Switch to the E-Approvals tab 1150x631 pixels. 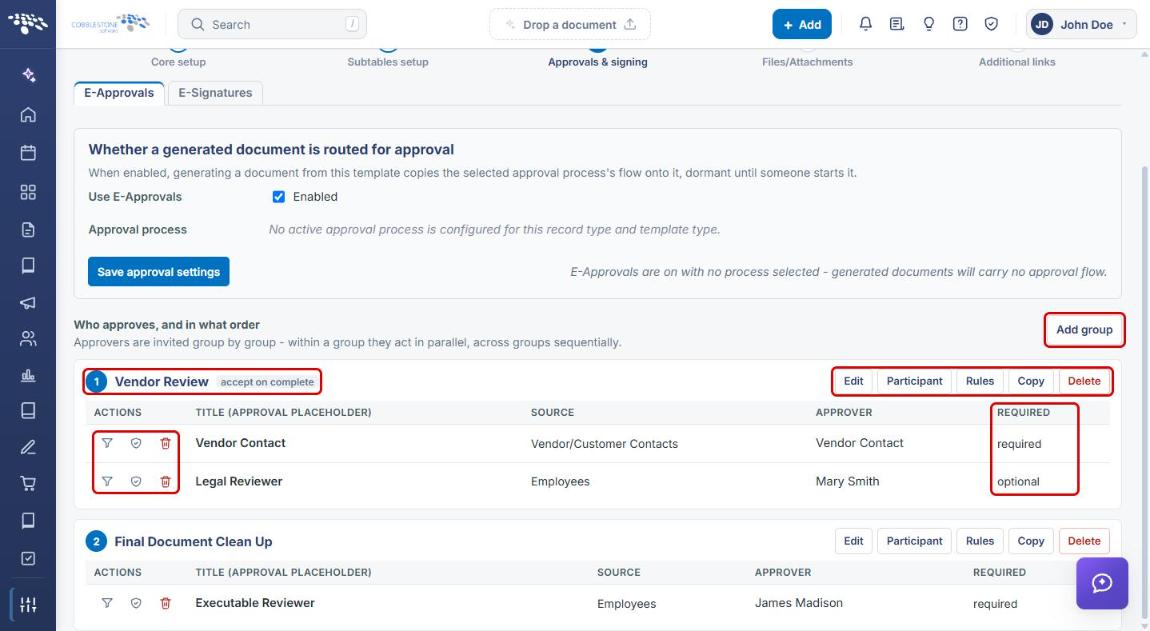(119, 93)
